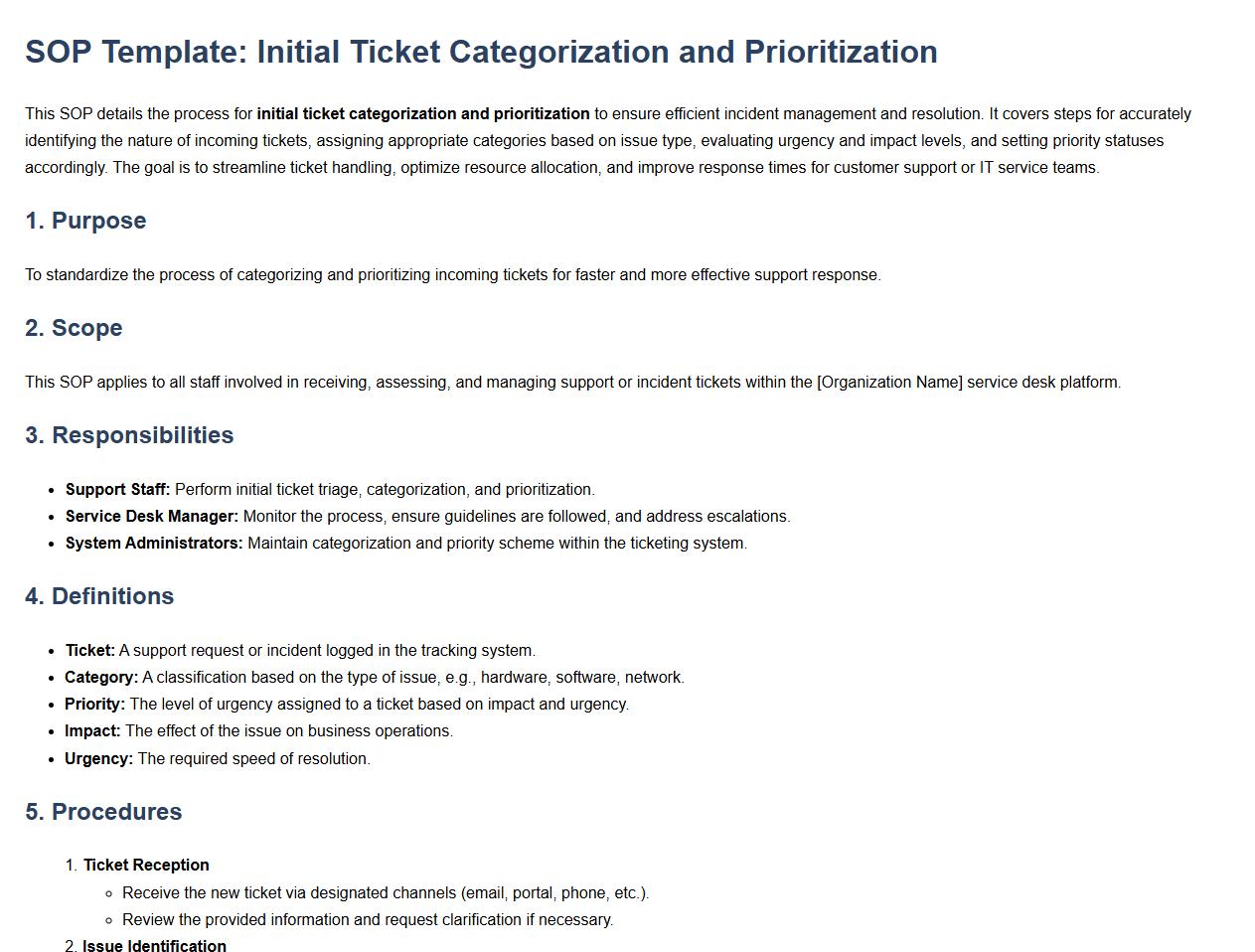Click the "5. Procedures" section heading
This screenshot has width=1255, height=952.
point(103,812)
